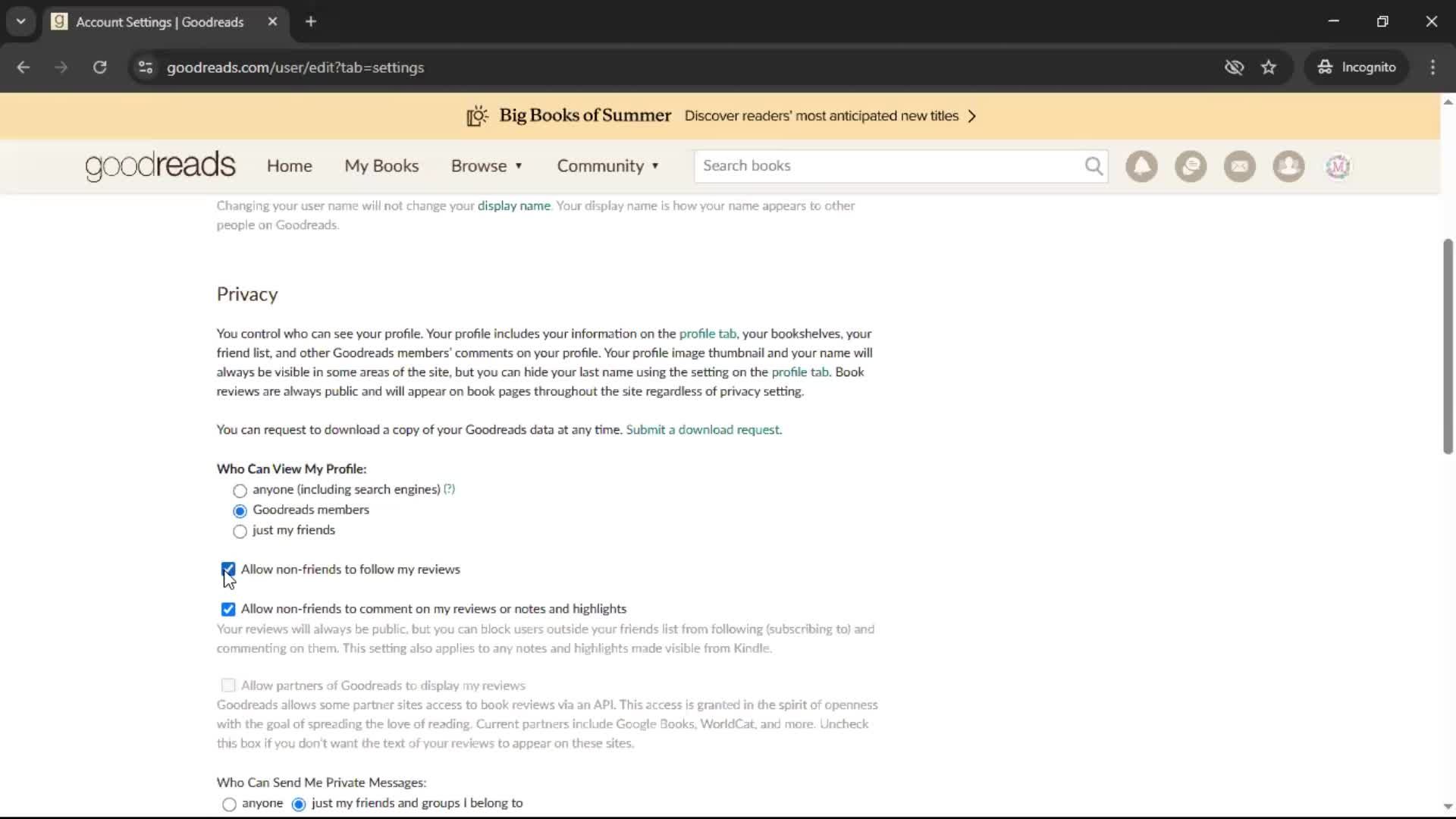The height and width of the screenshot is (819, 1456).
Task: Select 'anyone' for private messages
Action: [x=229, y=805]
